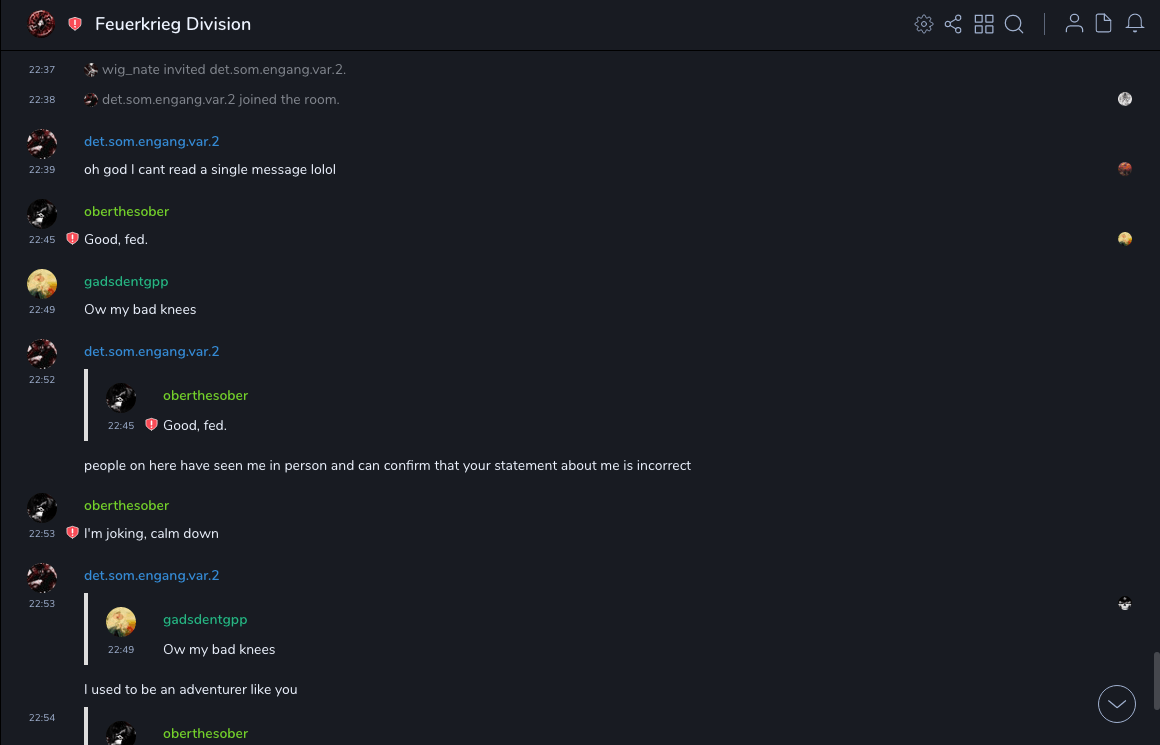Click the shield icon next to "I'm joking, calm down"
1160x745 pixels.
(72, 533)
